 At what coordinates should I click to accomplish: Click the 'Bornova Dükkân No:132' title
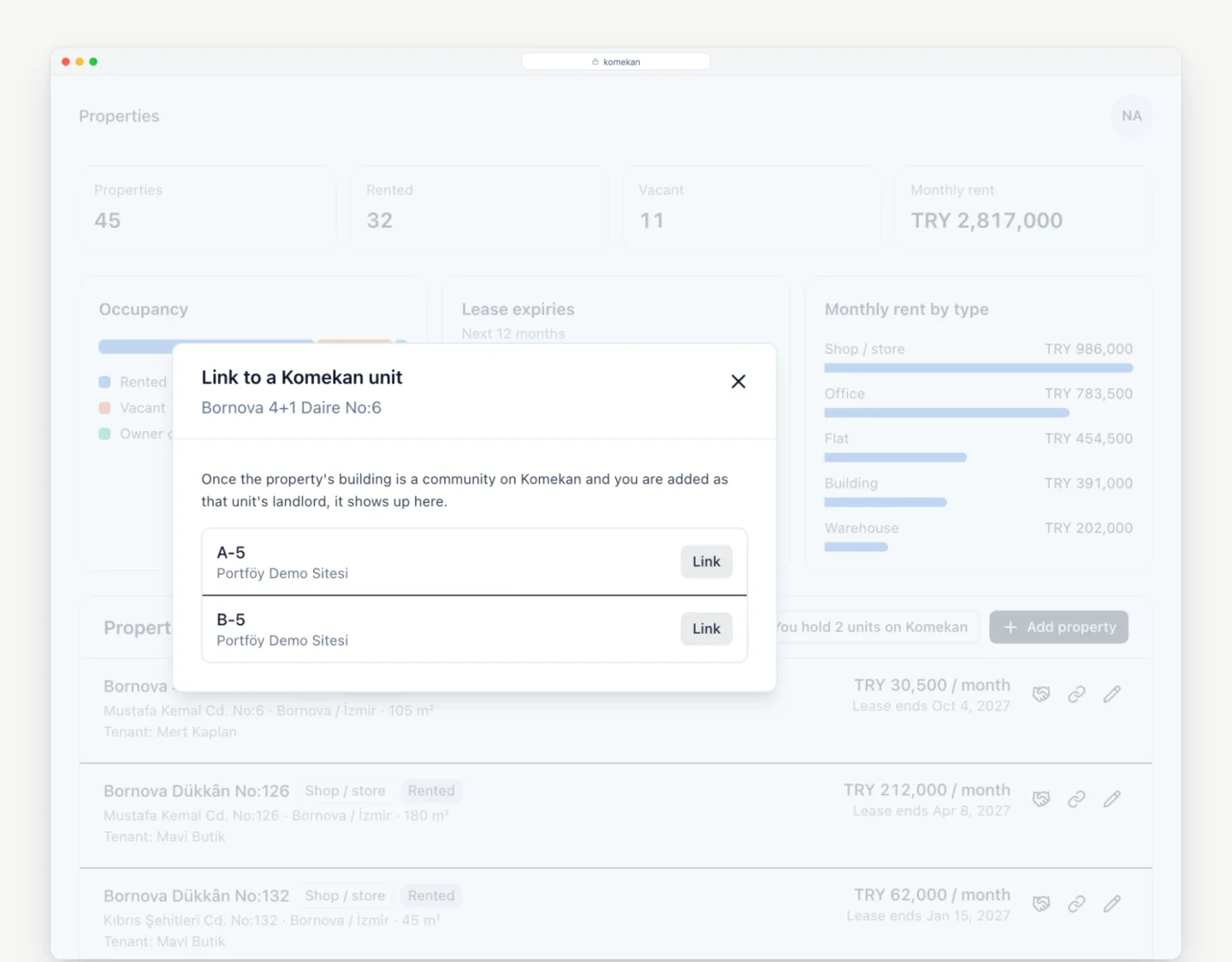pyautogui.click(x=197, y=895)
